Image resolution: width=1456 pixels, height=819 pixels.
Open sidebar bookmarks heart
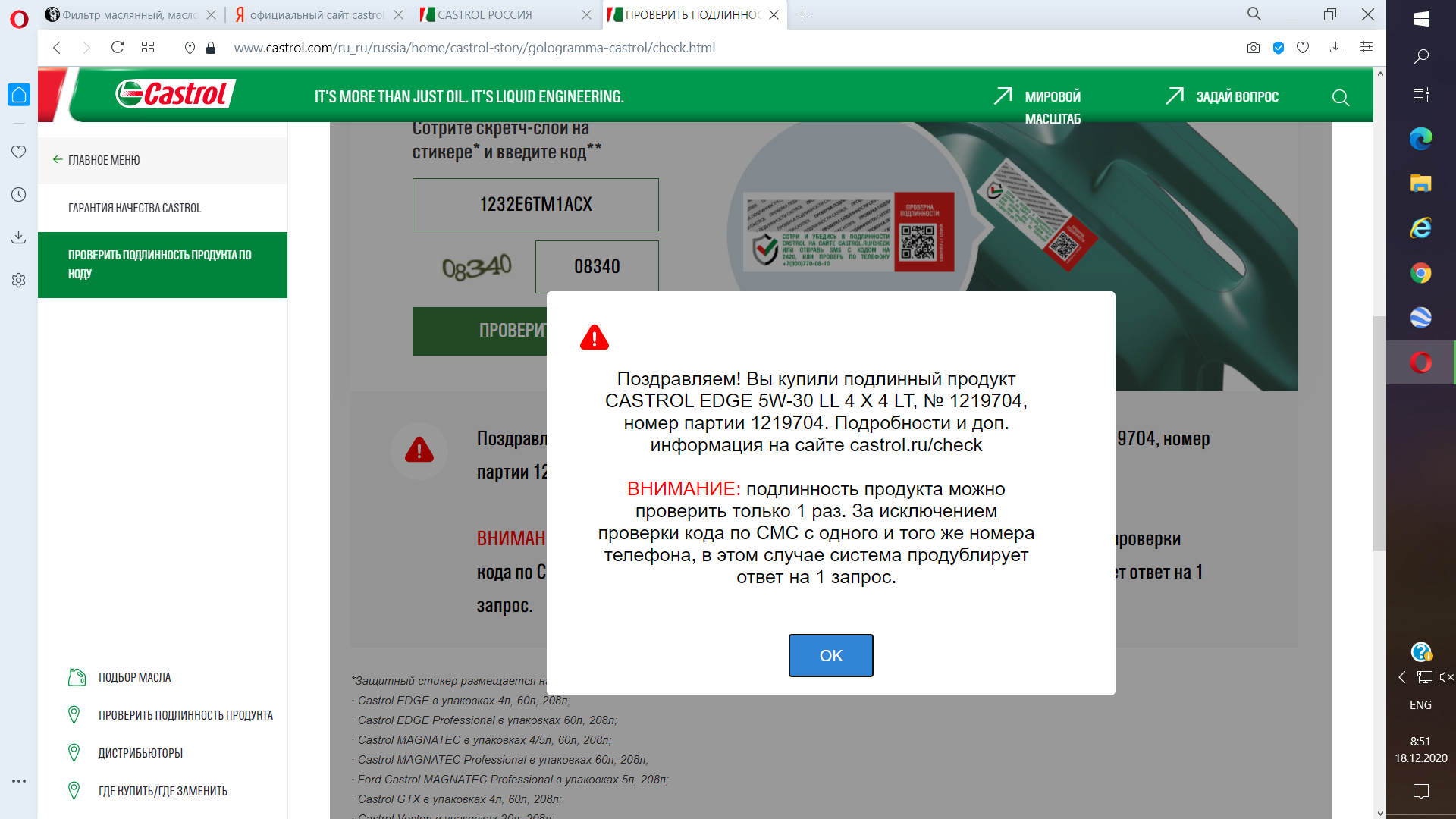(19, 152)
